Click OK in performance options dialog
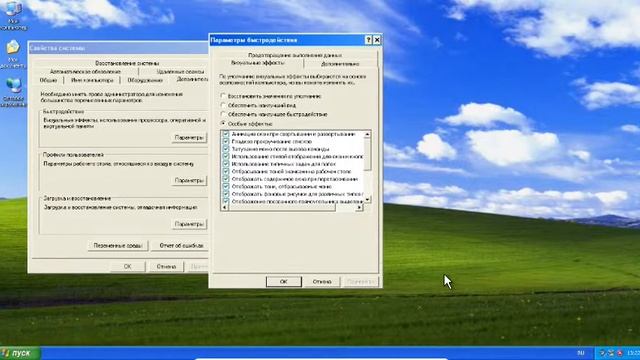The height and width of the screenshot is (360, 640). pos(284,282)
